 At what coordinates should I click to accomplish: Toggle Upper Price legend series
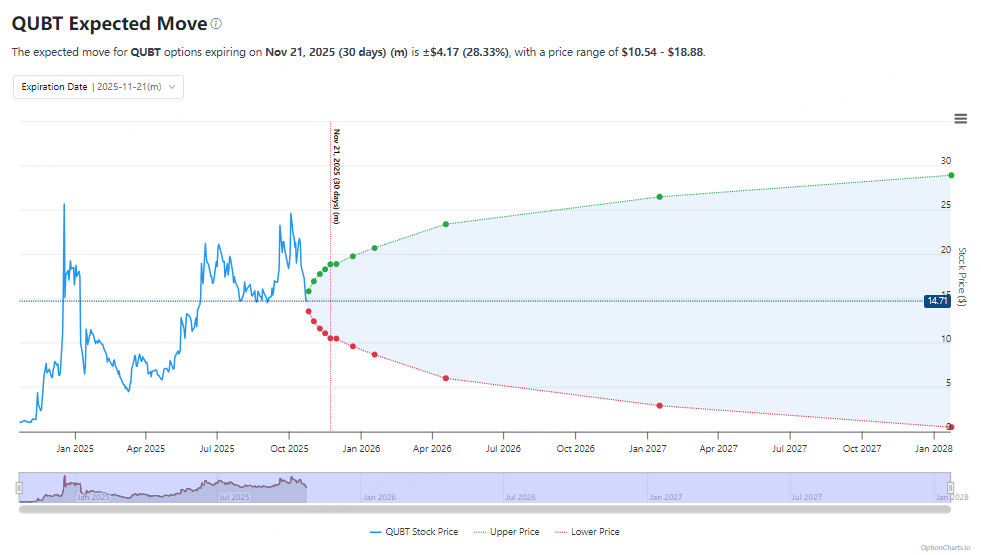point(507,532)
